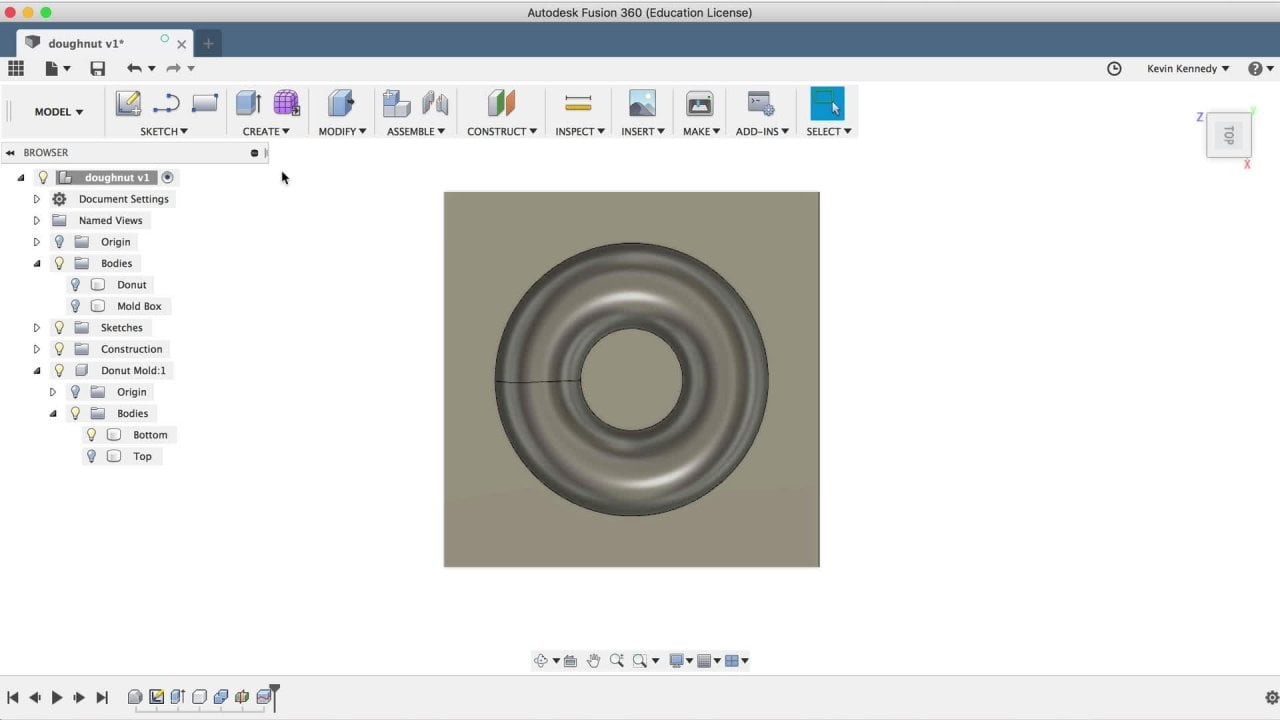Open the 3D Print Make icon
The image size is (1280, 720).
click(x=700, y=103)
